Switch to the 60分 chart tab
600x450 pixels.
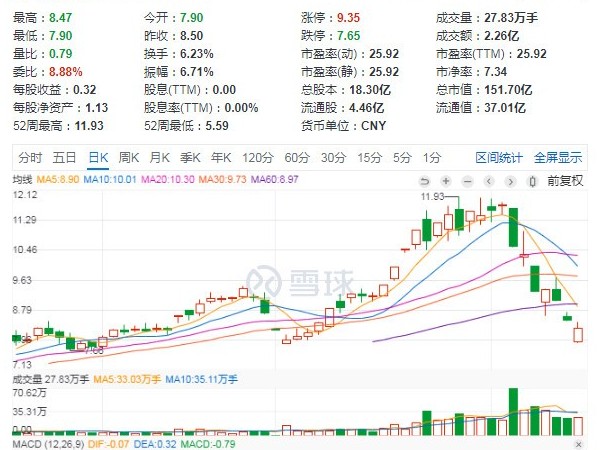(x=297, y=158)
